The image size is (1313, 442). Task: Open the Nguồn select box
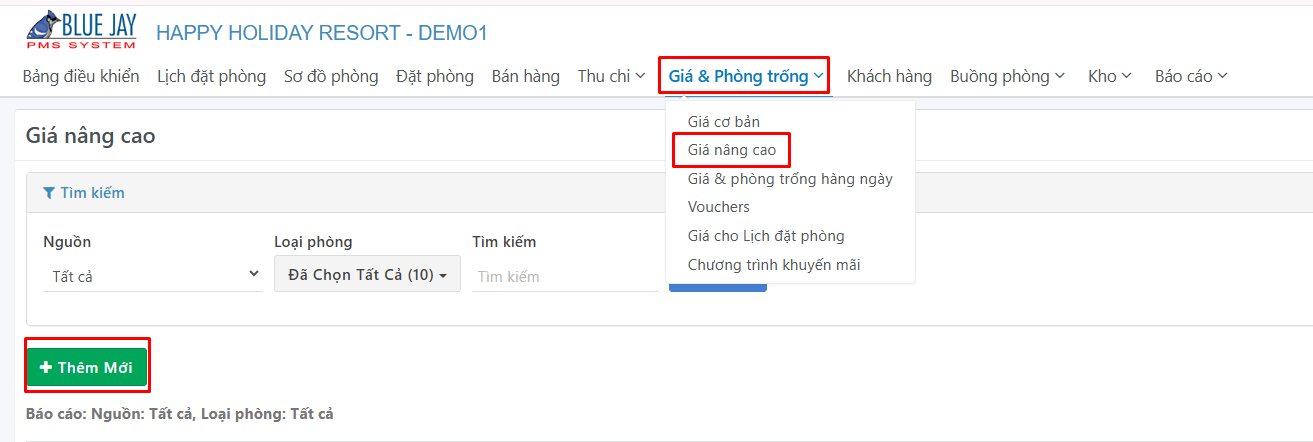tap(153, 276)
